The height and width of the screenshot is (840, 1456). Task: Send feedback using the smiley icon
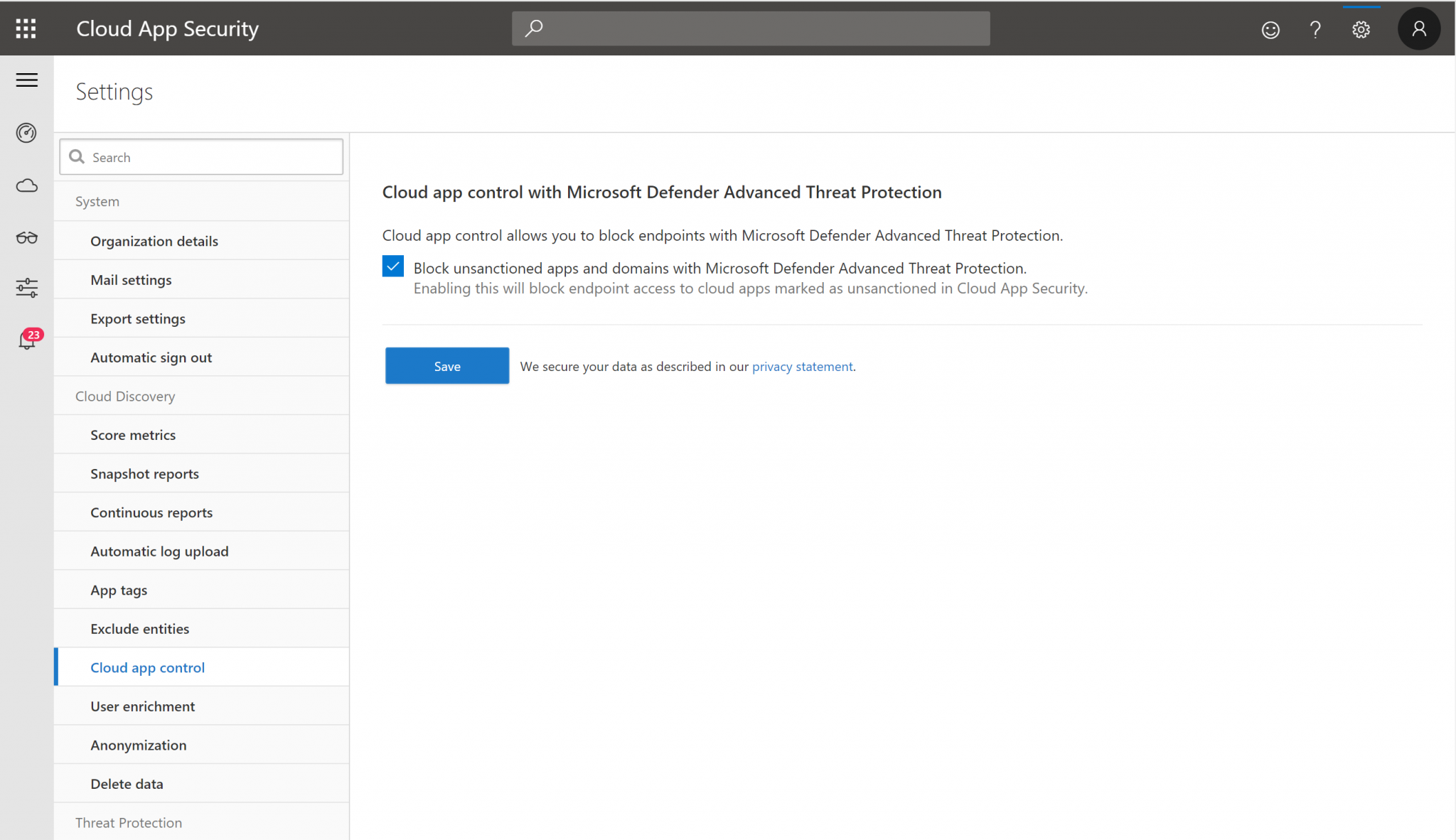1270,29
